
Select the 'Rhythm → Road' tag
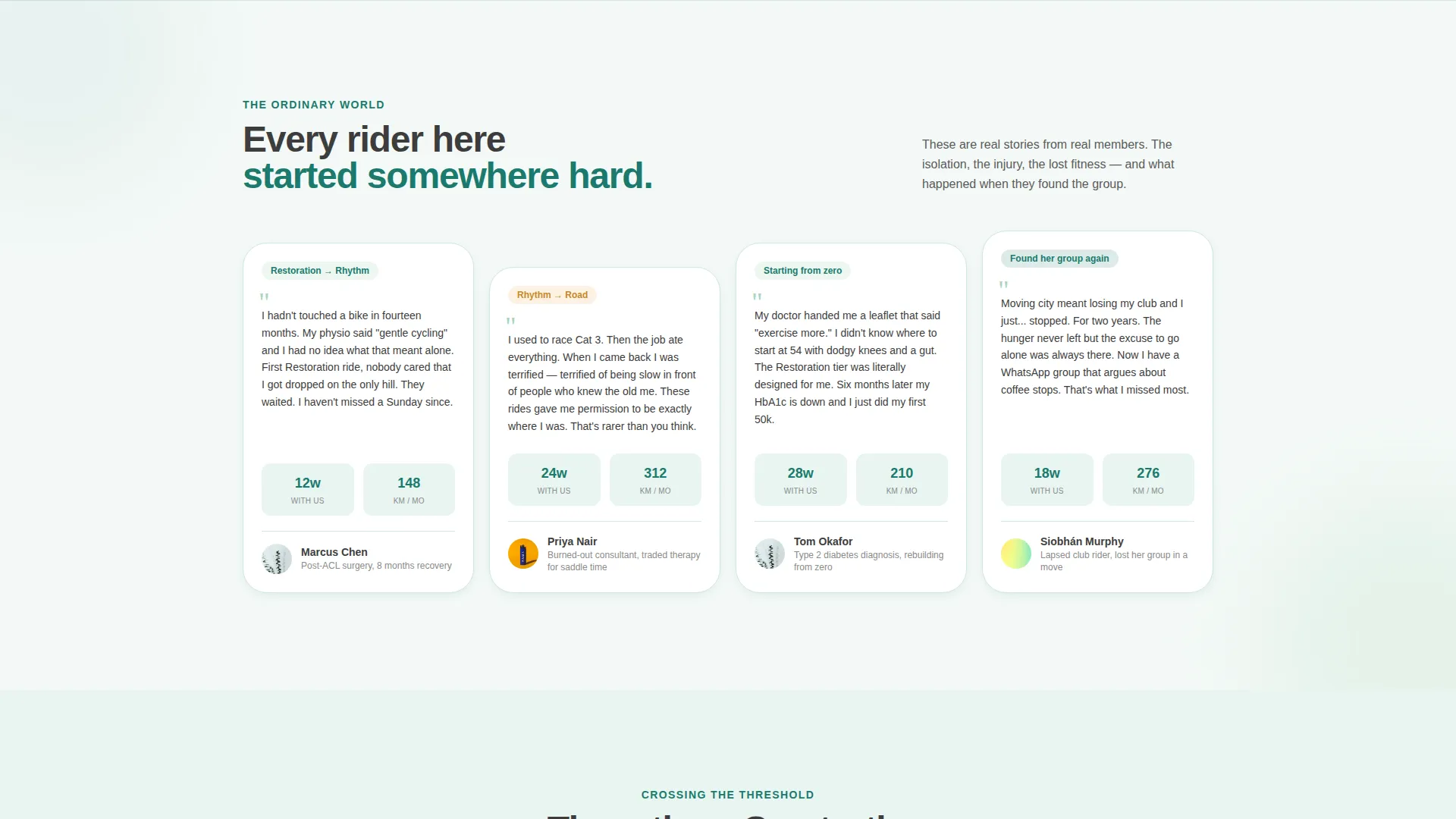(x=552, y=295)
